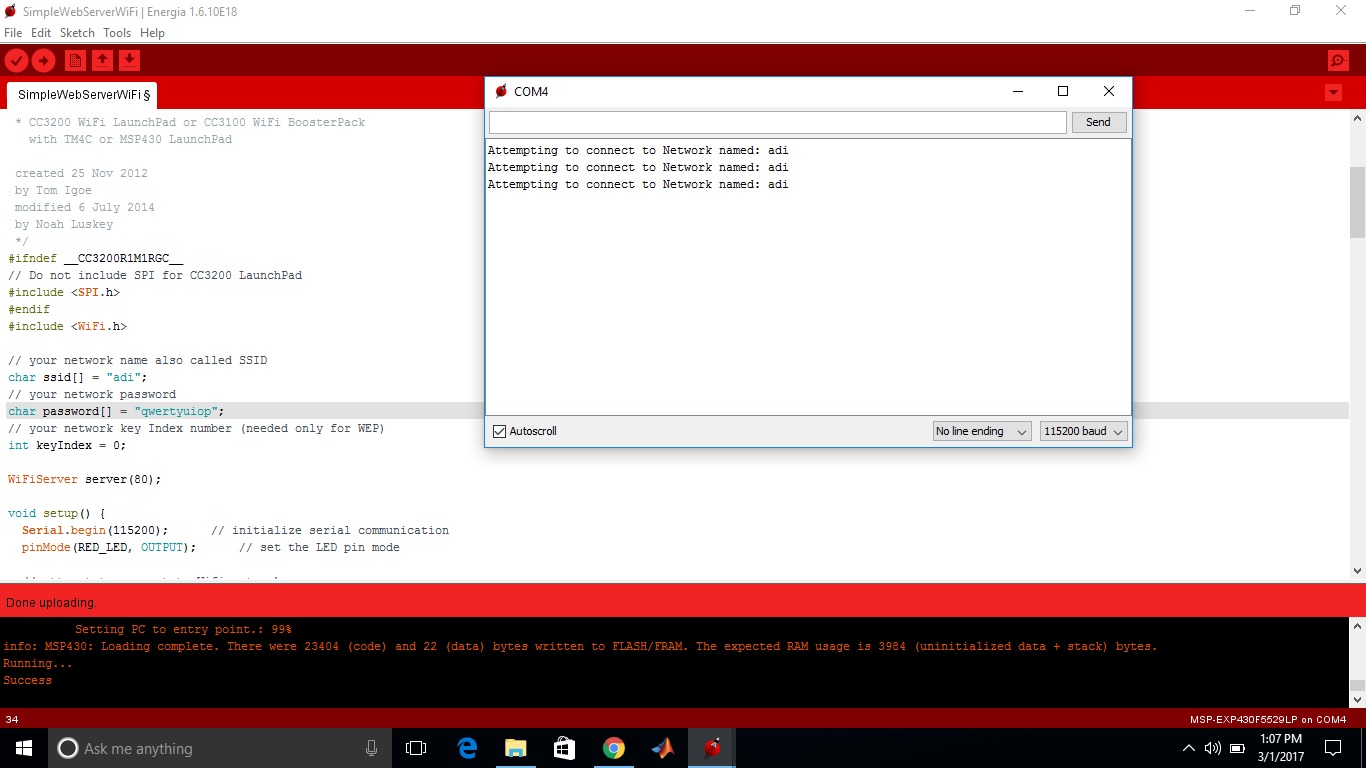Click the WiFiServer server(80) line
This screenshot has height=768, width=1366.
(x=85, y=479)
